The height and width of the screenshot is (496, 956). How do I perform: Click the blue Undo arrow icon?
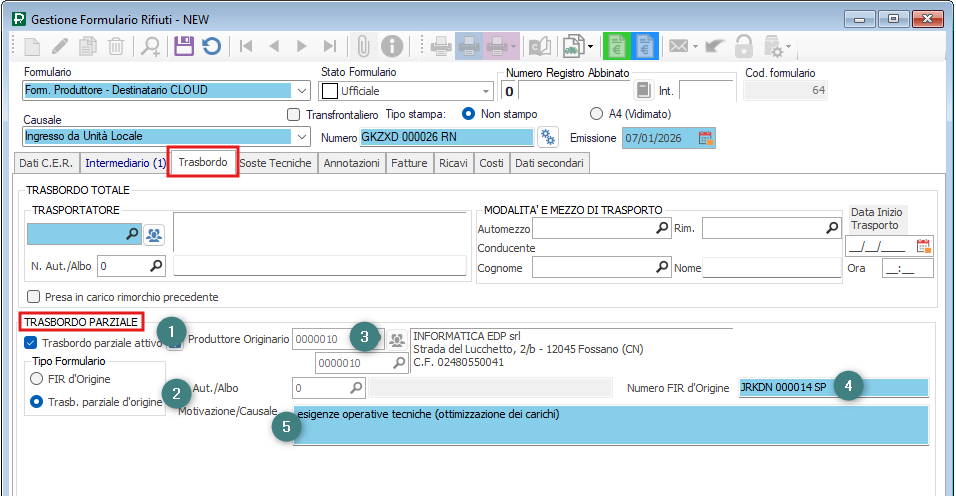coord(211,46)
